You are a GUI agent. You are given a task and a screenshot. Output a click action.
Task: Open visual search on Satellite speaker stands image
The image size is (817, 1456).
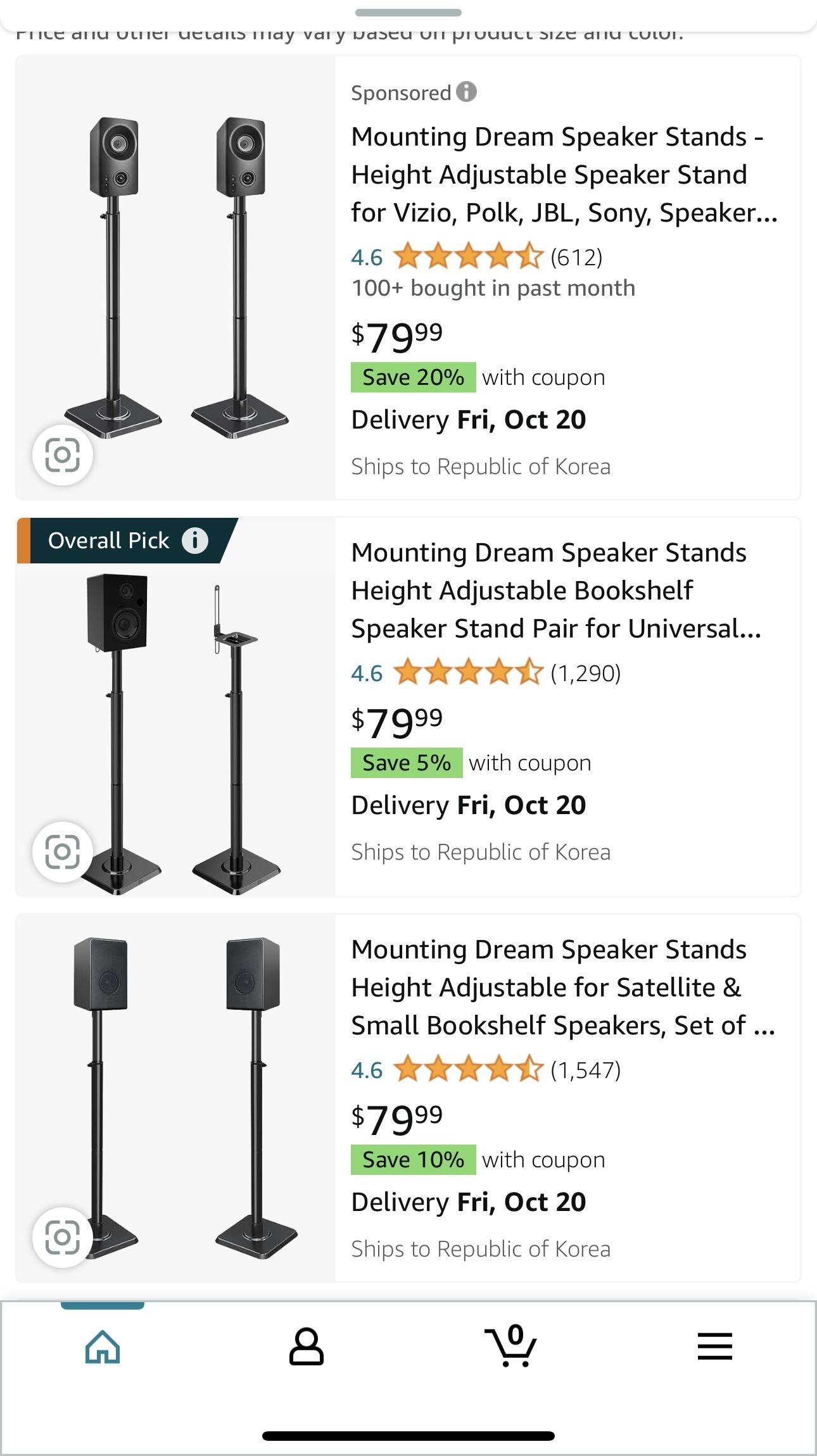click(63, 1236)
